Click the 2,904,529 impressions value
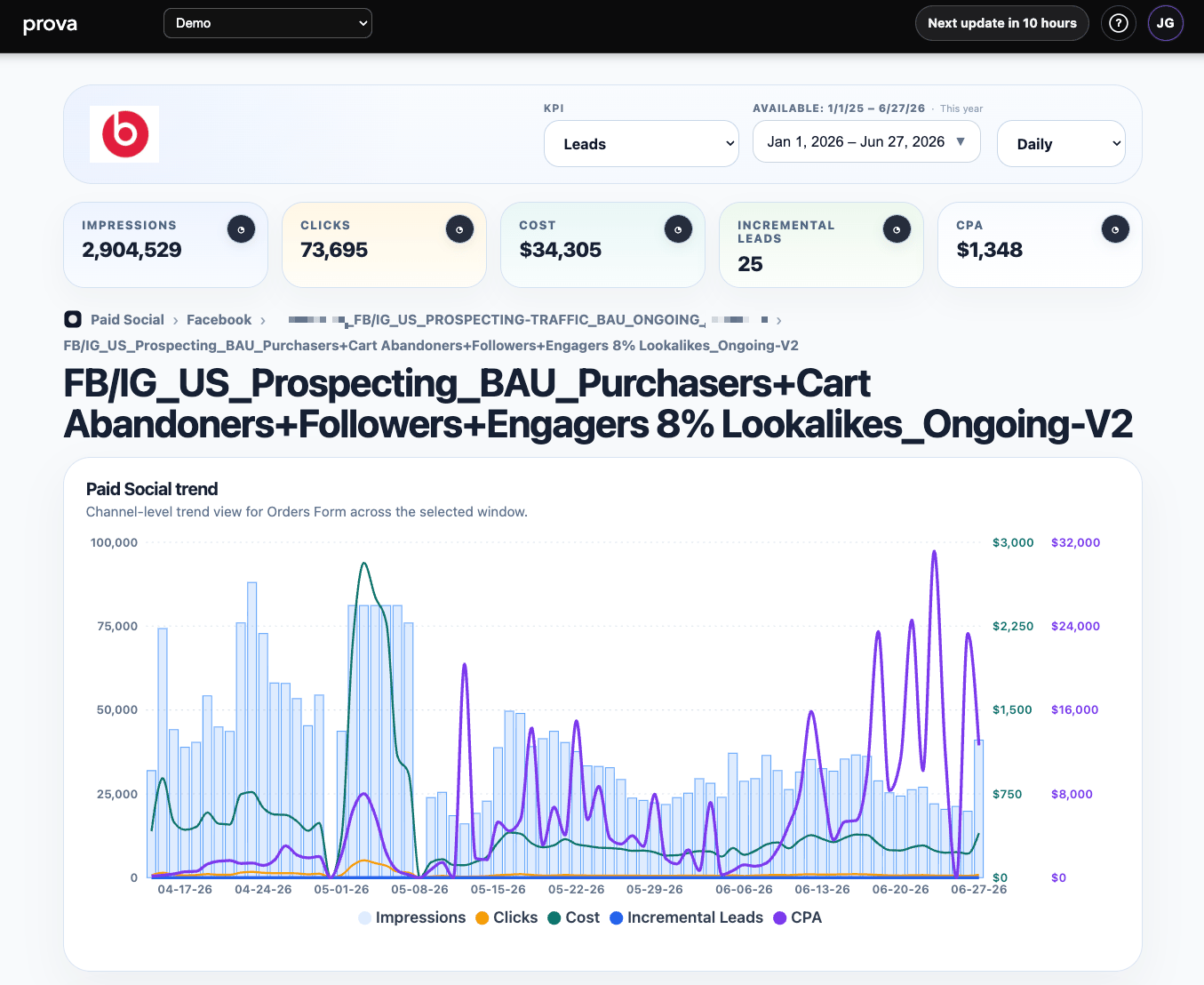Viewport: 1204px width, 985px height. 132,251
